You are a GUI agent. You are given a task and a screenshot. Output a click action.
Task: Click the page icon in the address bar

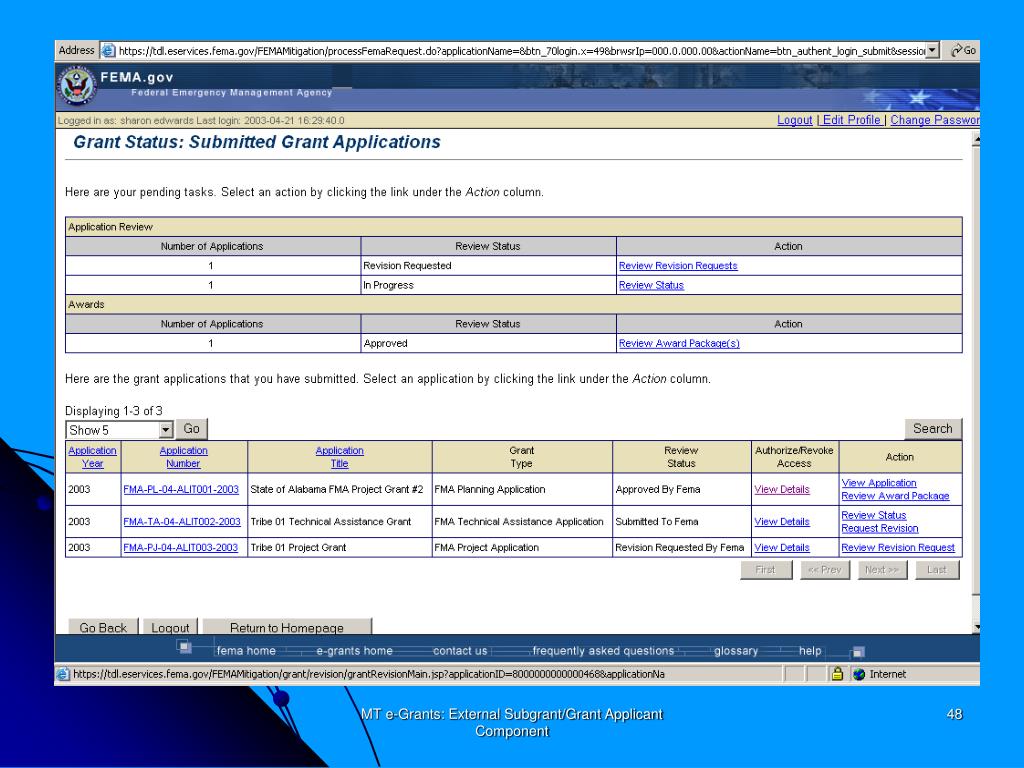108,50
